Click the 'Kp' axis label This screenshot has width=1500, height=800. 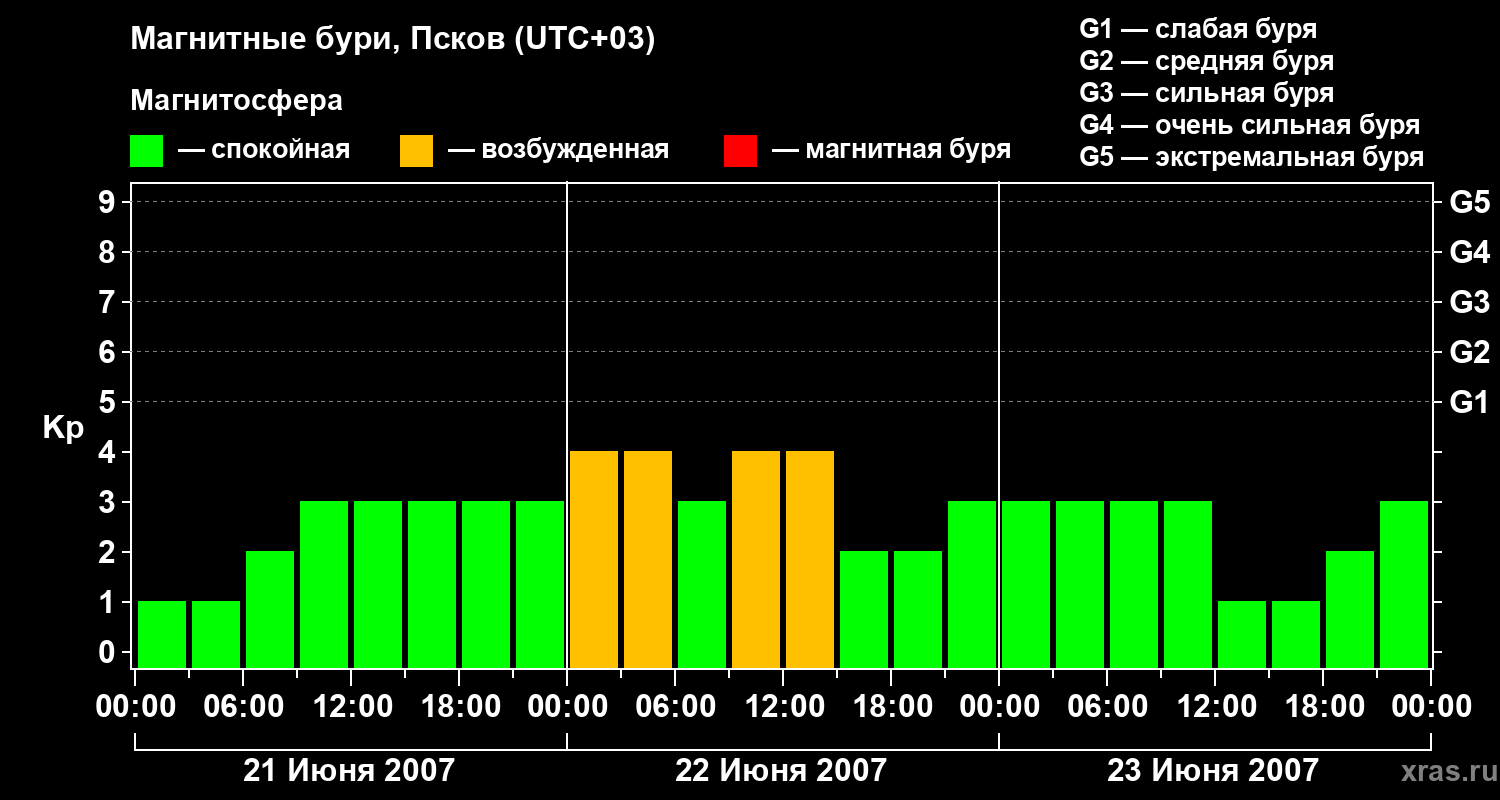click(63, 428)
